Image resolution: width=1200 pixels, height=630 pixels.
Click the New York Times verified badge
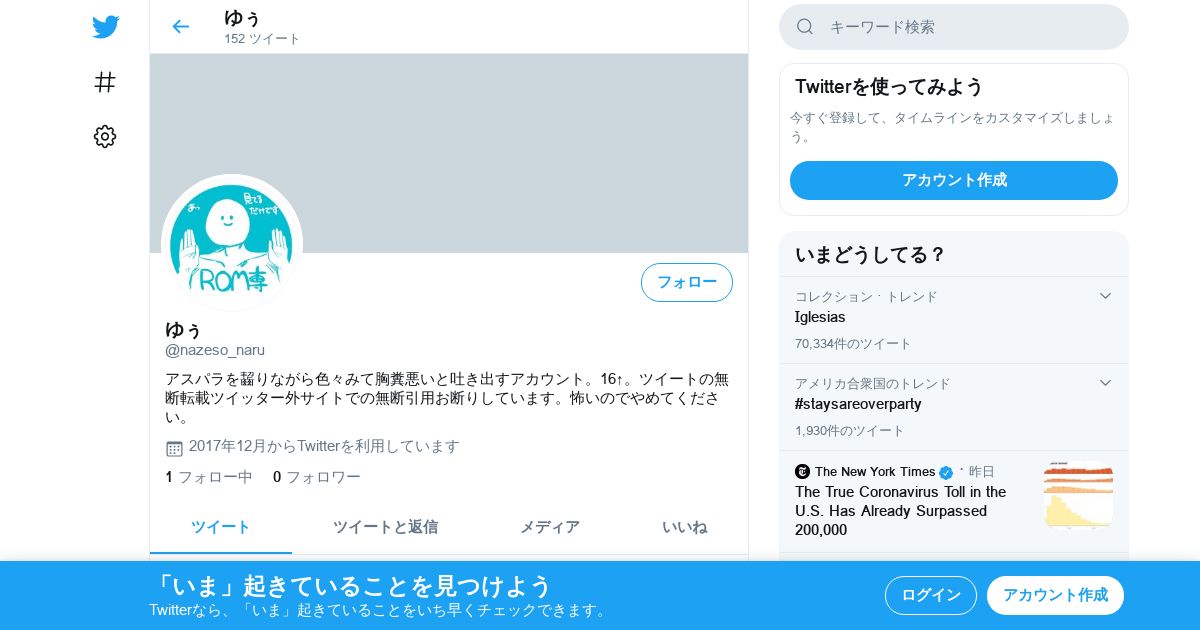pyautogui.click(x=946, y=472)
